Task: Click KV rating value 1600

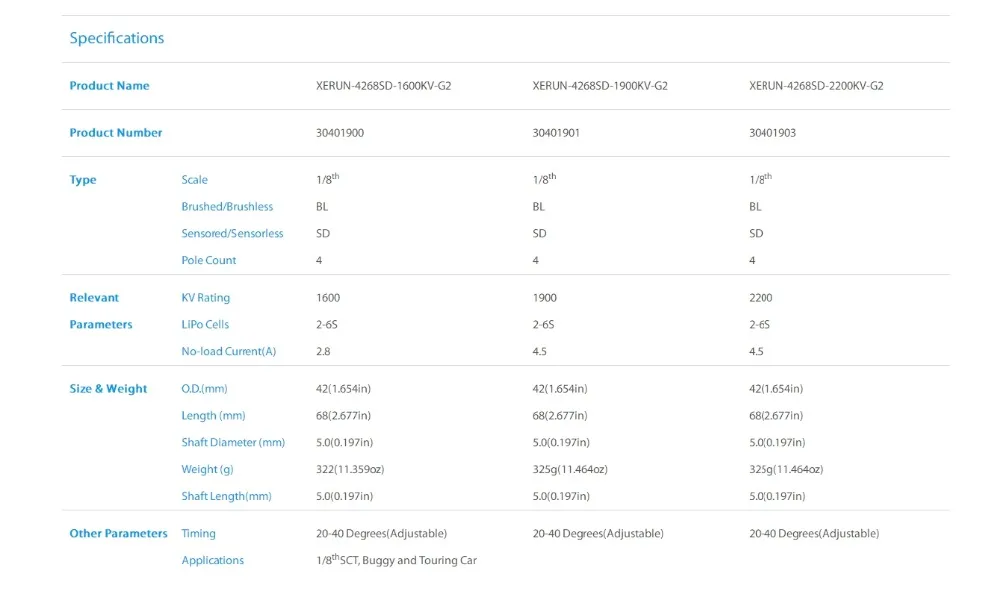Action: coord(328,298)
